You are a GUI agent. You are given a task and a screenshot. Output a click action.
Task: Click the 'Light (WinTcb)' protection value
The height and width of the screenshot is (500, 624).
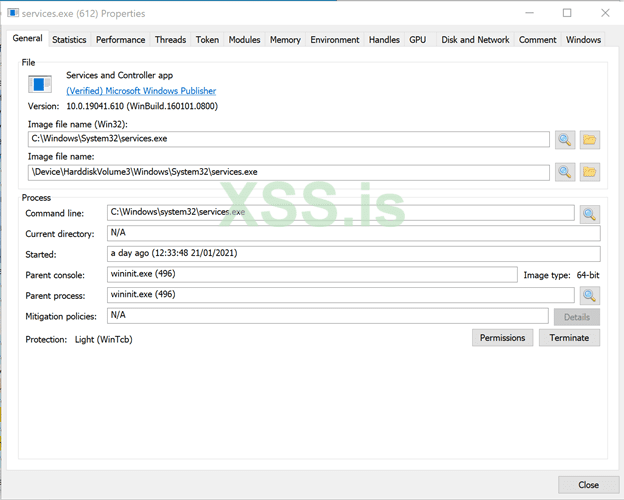[103, 340]
